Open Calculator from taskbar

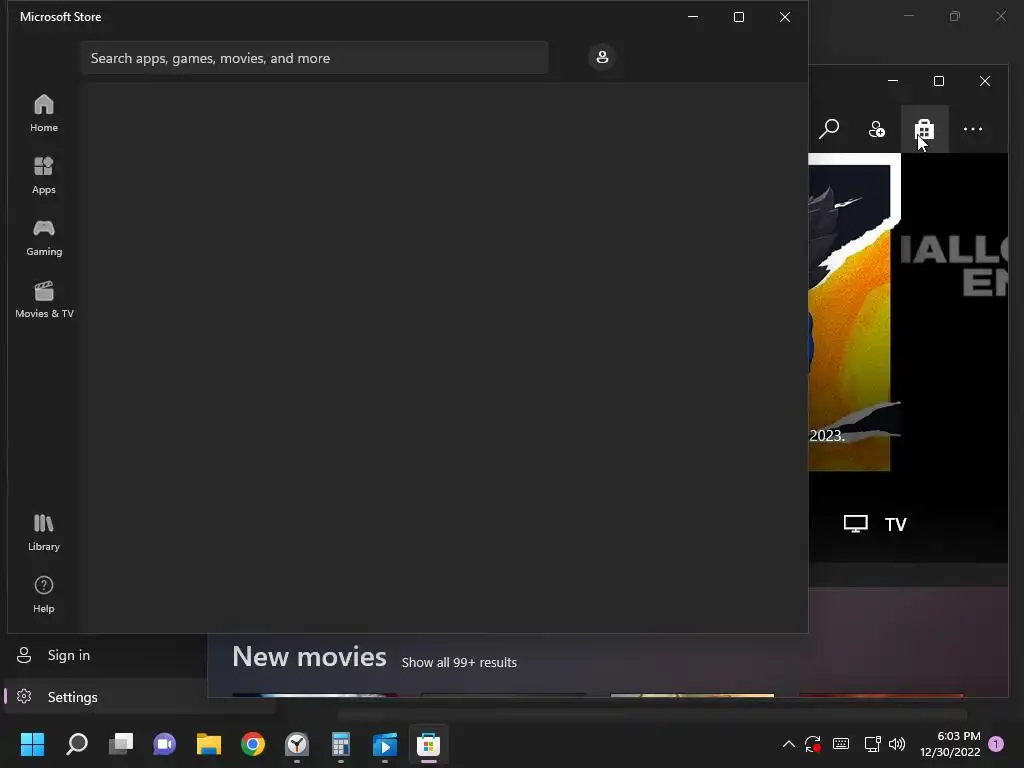click(341, 744)
